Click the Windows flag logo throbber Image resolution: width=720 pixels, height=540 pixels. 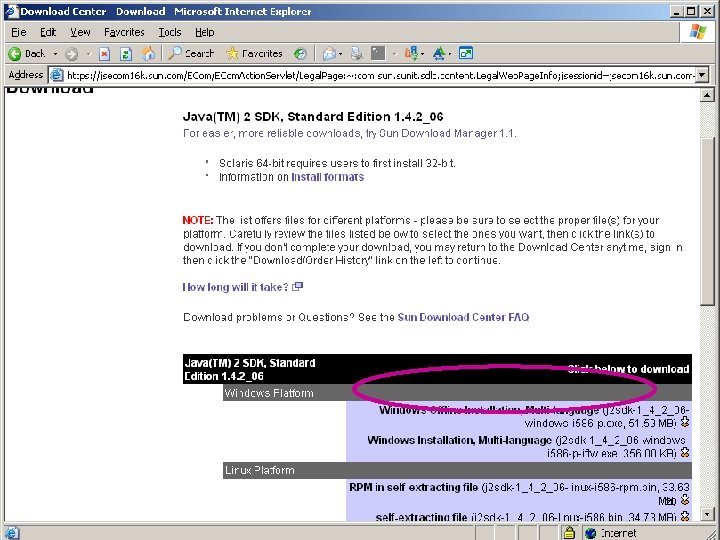point(697,33)
